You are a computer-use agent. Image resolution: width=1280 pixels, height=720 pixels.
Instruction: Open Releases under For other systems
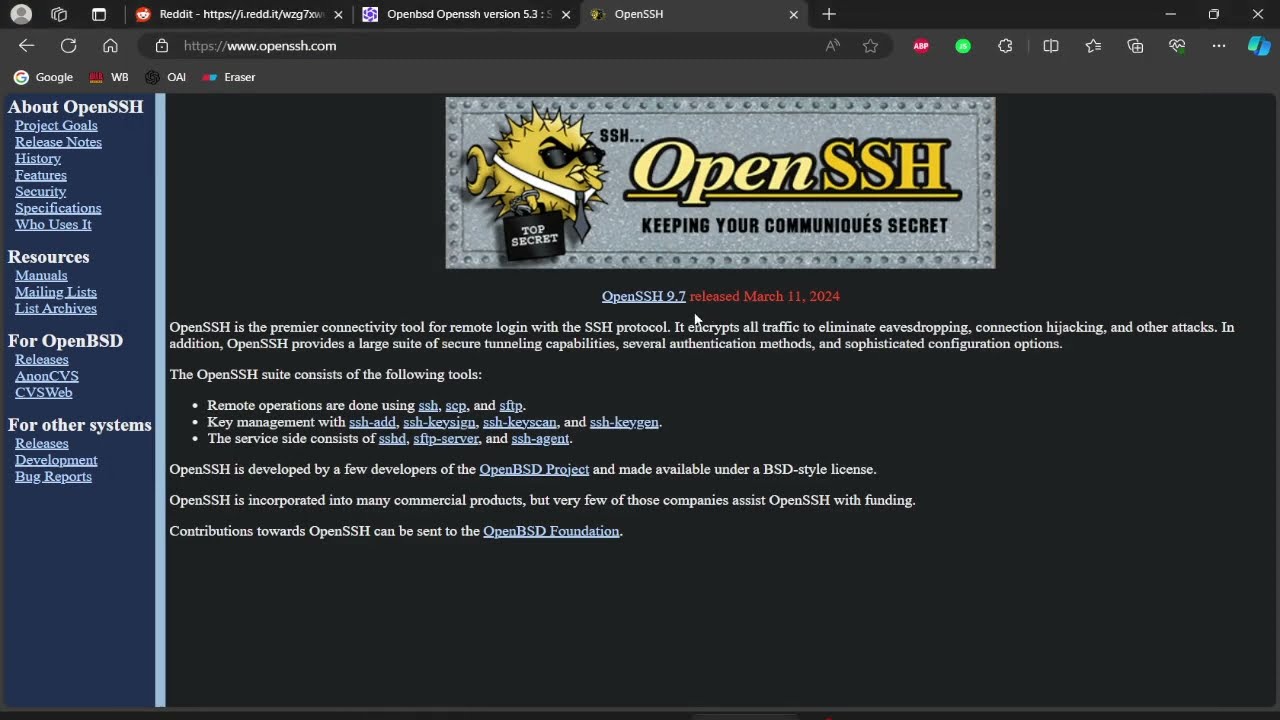(42, 443)
